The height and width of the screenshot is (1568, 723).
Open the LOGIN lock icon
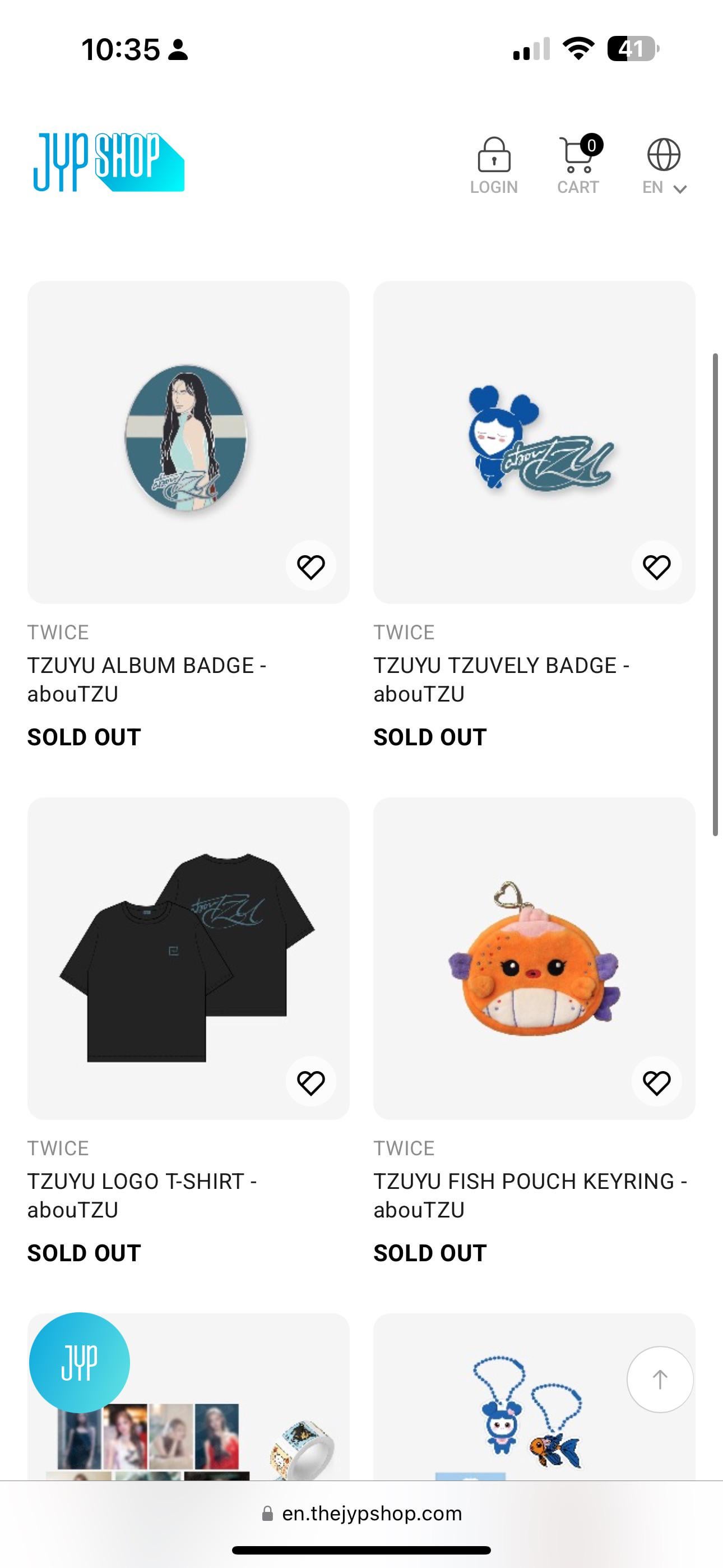(x=494, y=155)
